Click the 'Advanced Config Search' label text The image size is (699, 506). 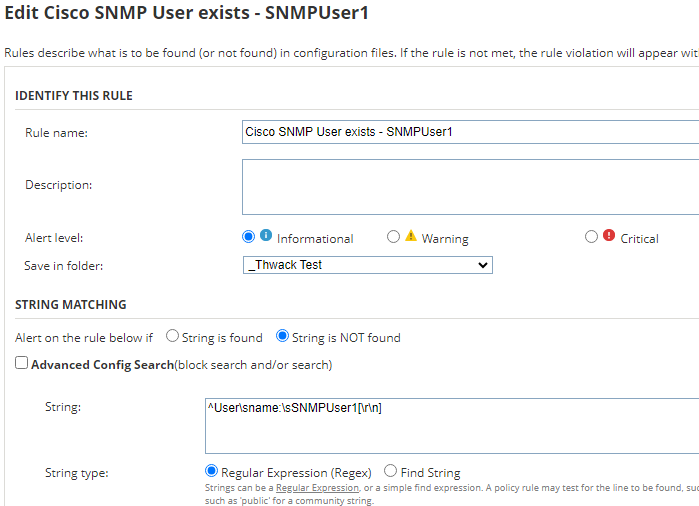[103, 365]
